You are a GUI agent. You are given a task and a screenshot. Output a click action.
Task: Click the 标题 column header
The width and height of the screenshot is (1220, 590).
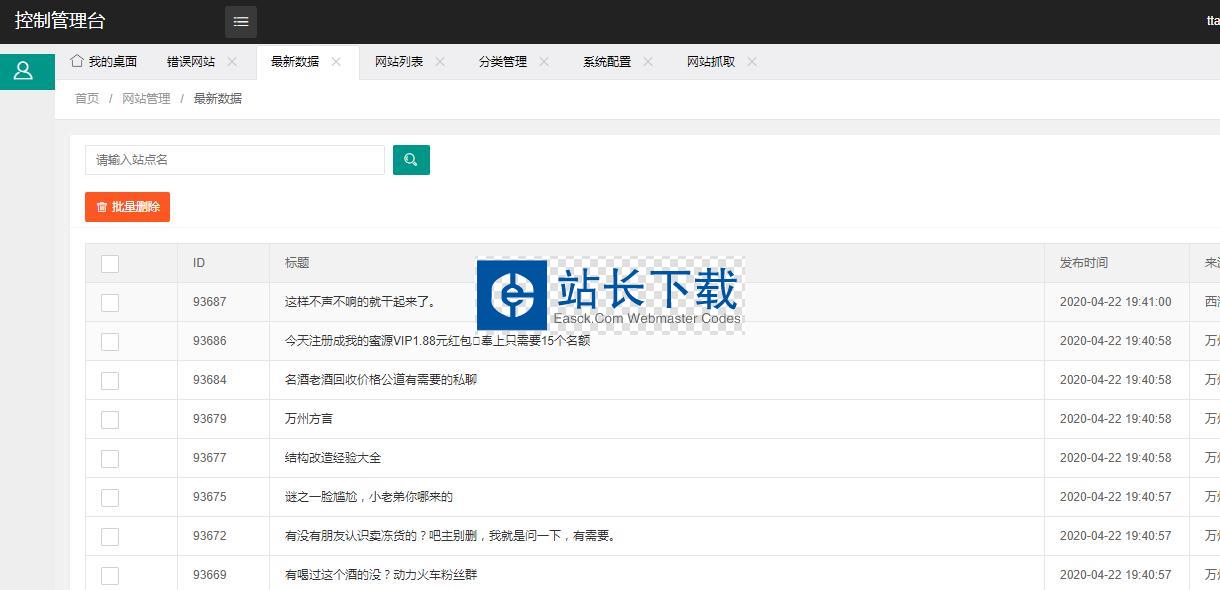tap(297, 263)
